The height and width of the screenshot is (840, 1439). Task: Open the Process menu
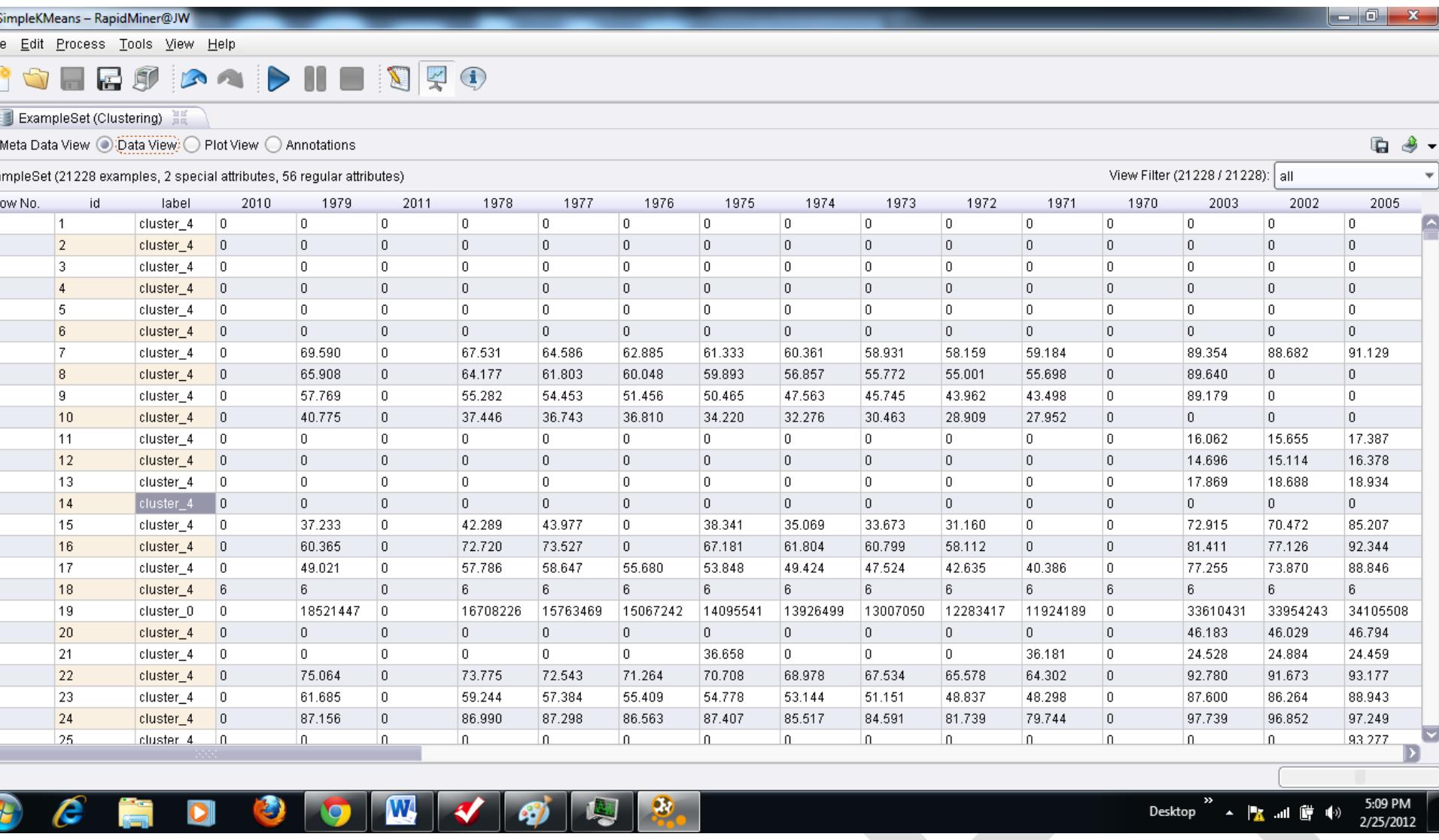coord(80,44)
